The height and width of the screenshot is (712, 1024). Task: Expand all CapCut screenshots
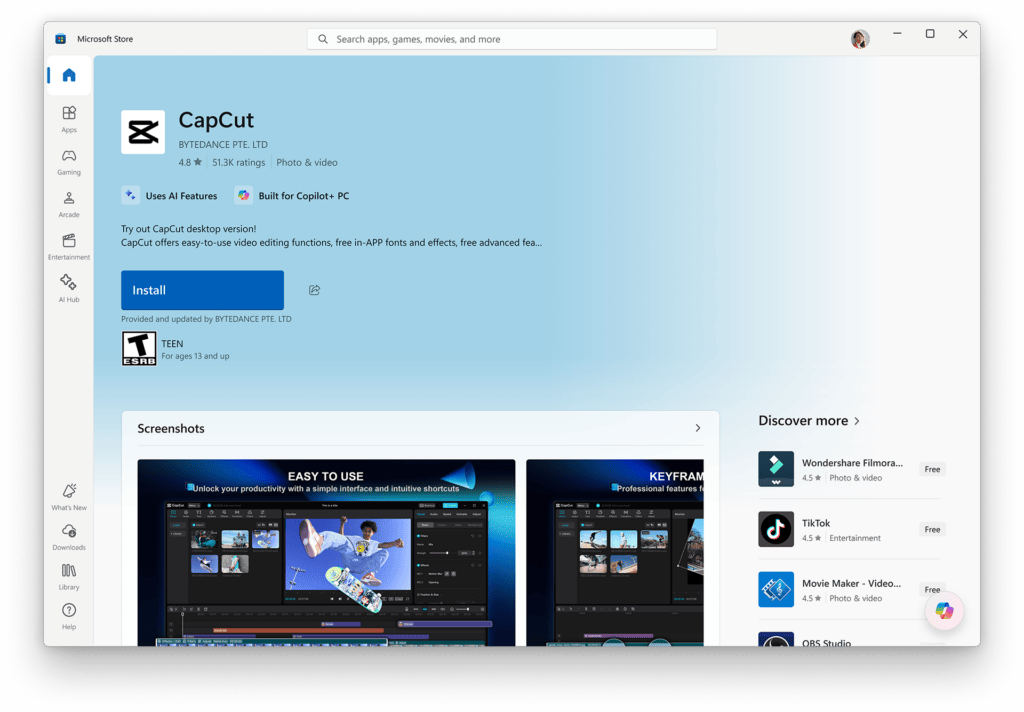(697, 427)
